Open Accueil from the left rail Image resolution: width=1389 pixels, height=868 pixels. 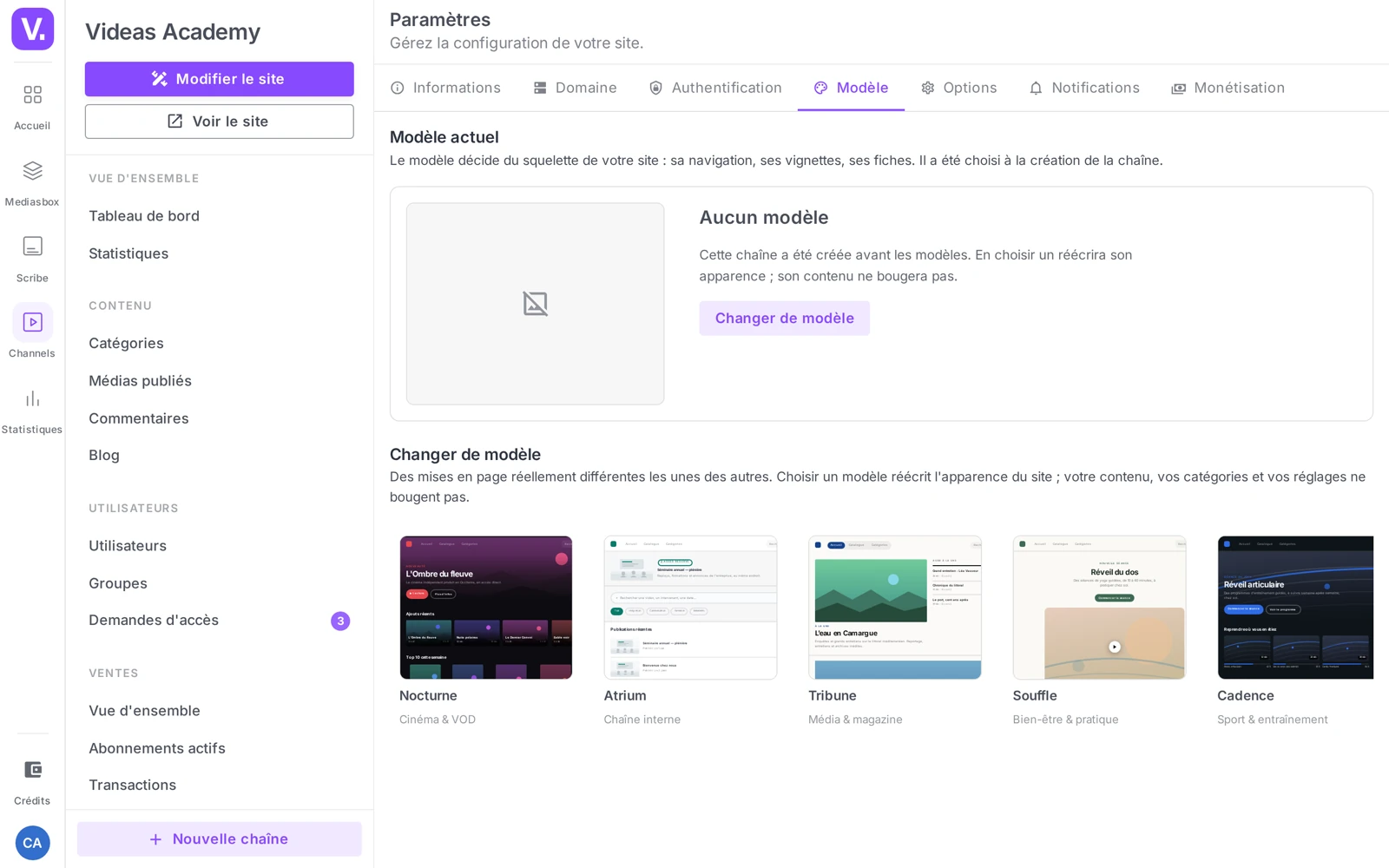(x=32, y=107)
